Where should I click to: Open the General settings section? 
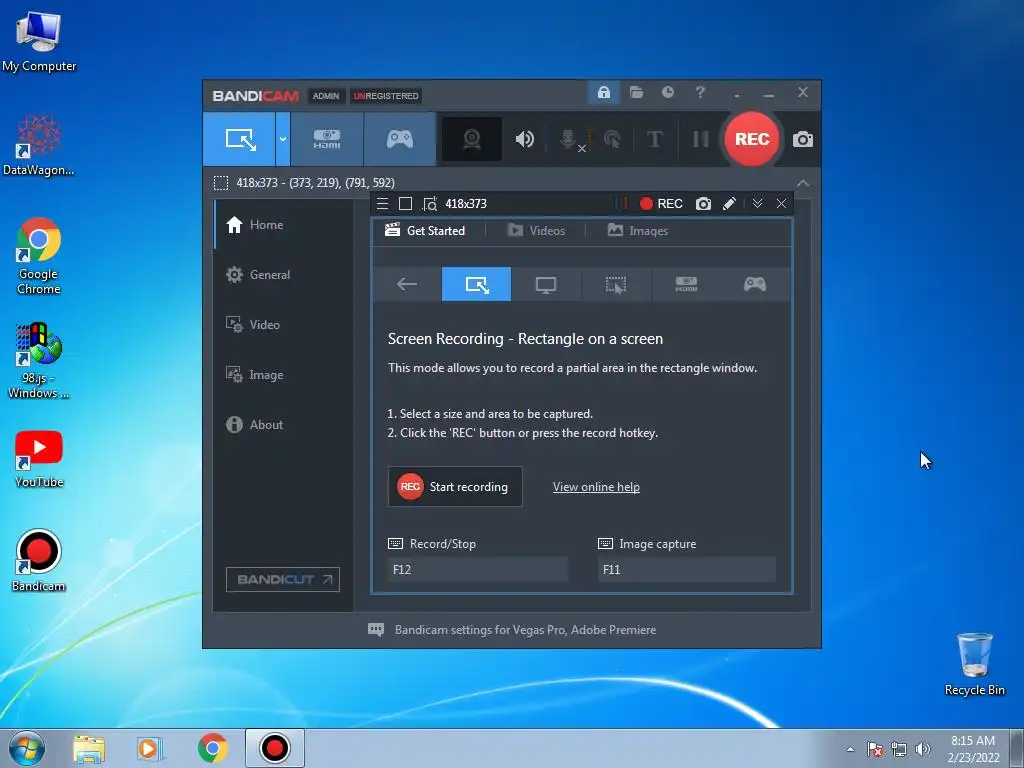coord(283,275)
